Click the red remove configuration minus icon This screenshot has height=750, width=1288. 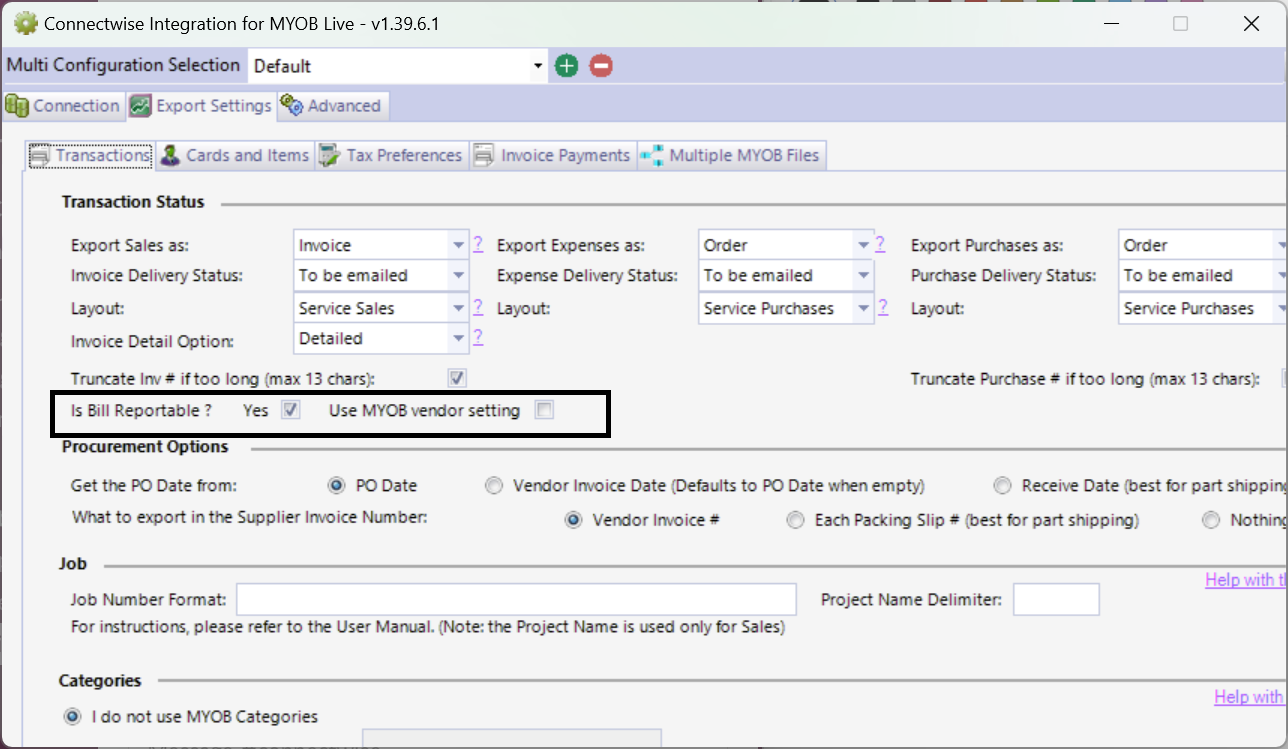point(601,66)
